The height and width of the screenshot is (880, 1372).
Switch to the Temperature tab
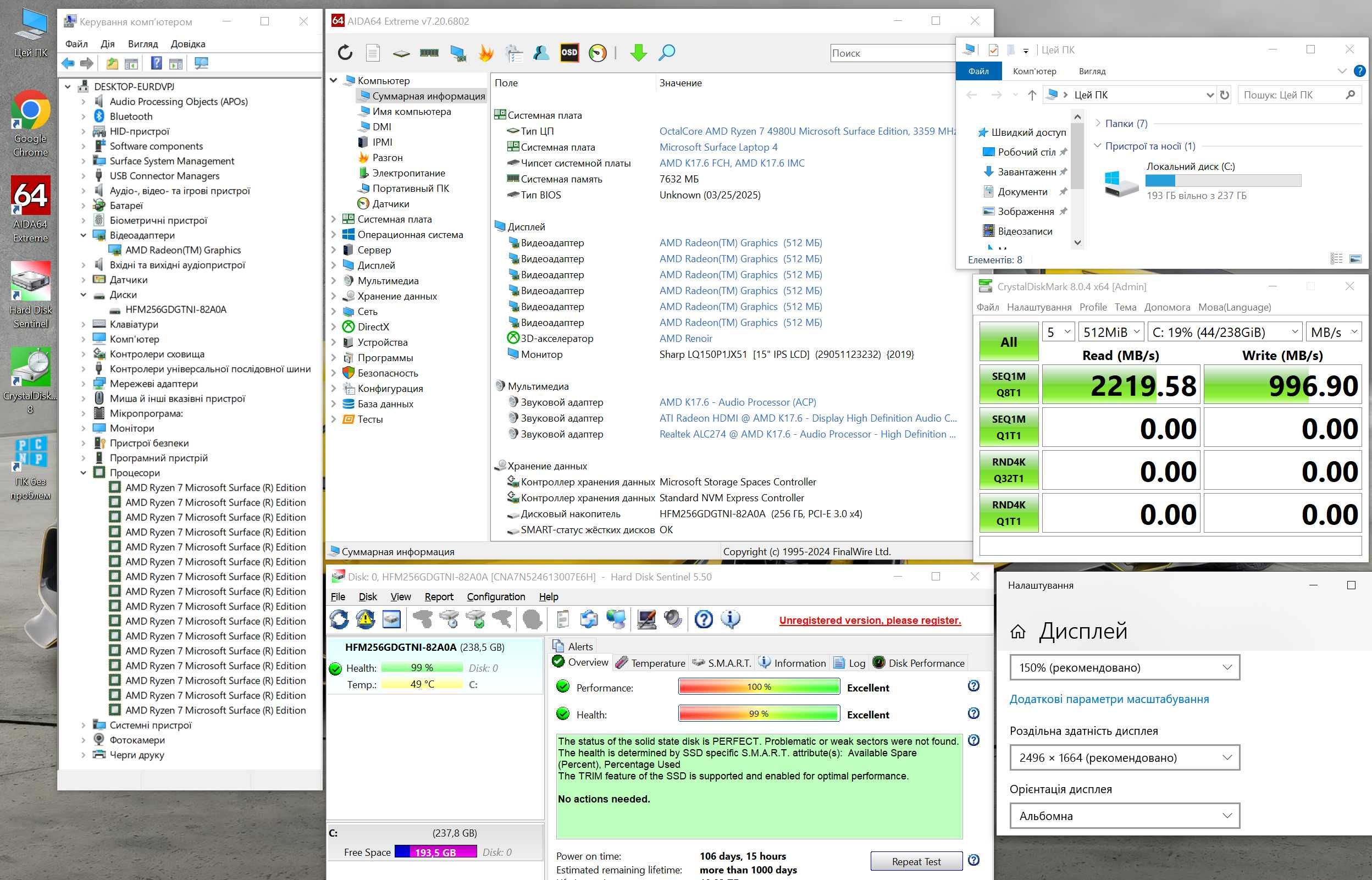[x=650, y=663]
